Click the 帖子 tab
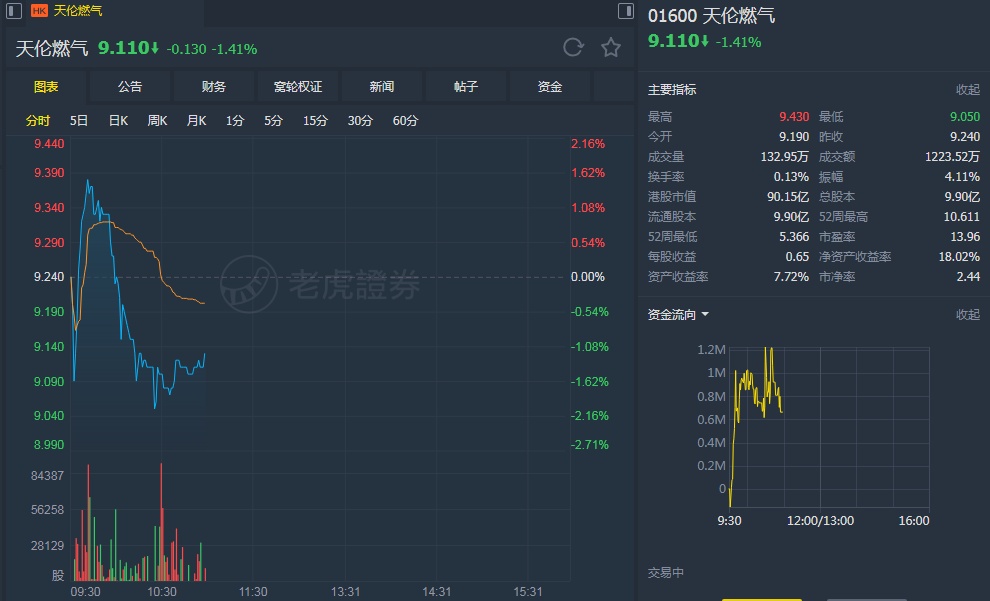 coord(466,87)
